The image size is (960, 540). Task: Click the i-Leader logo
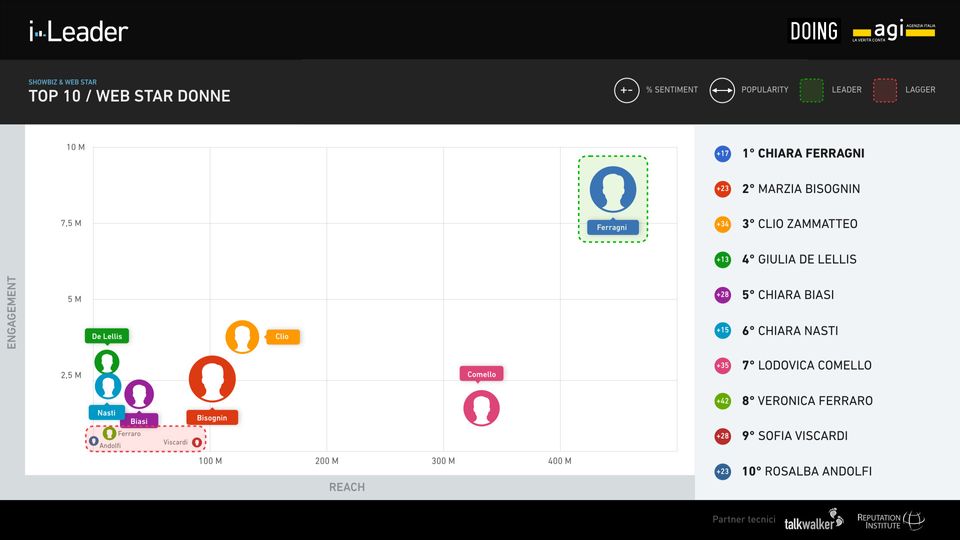78,32
